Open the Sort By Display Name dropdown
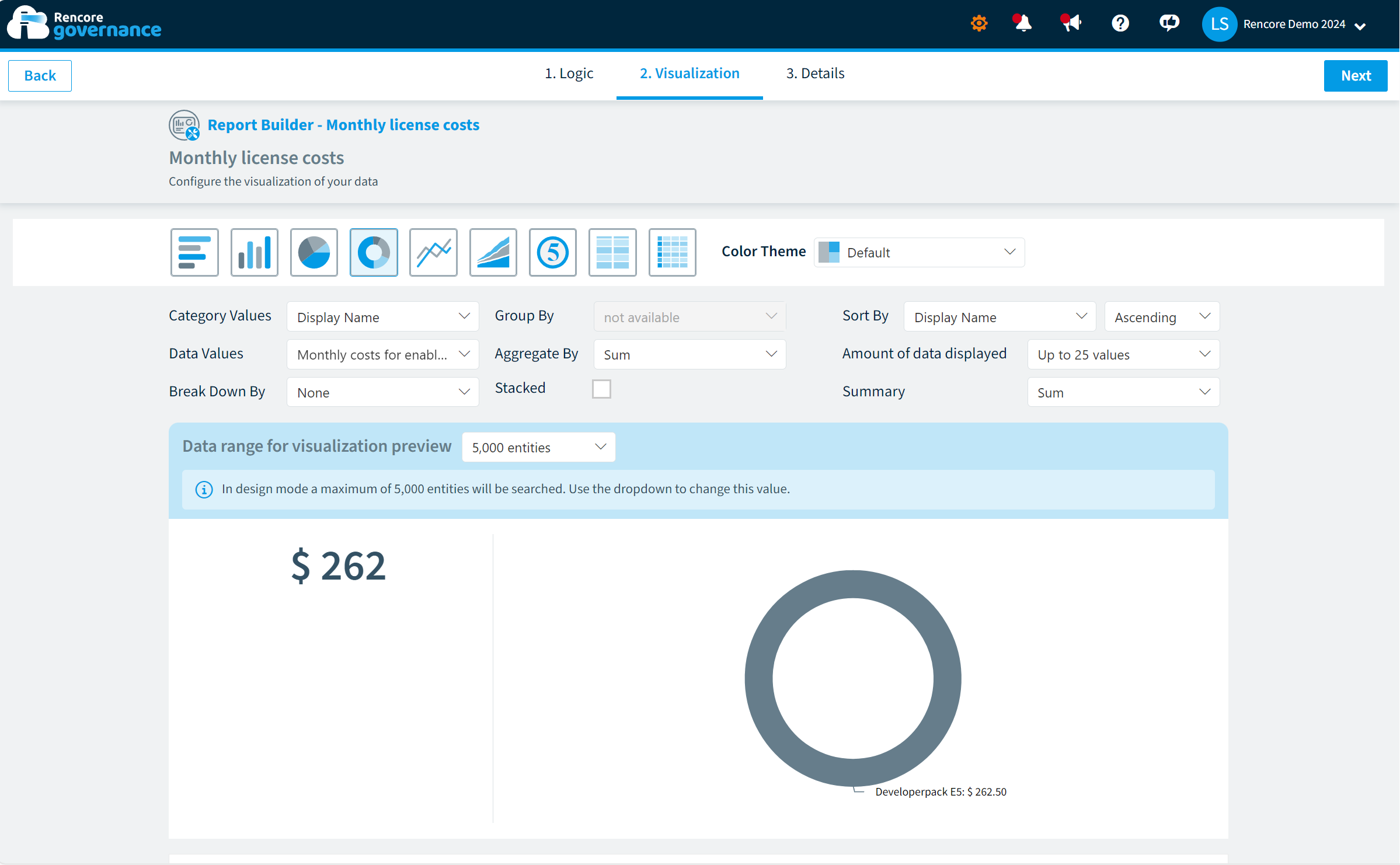Viewport: 1400px width, 865px height. [999, 316]
